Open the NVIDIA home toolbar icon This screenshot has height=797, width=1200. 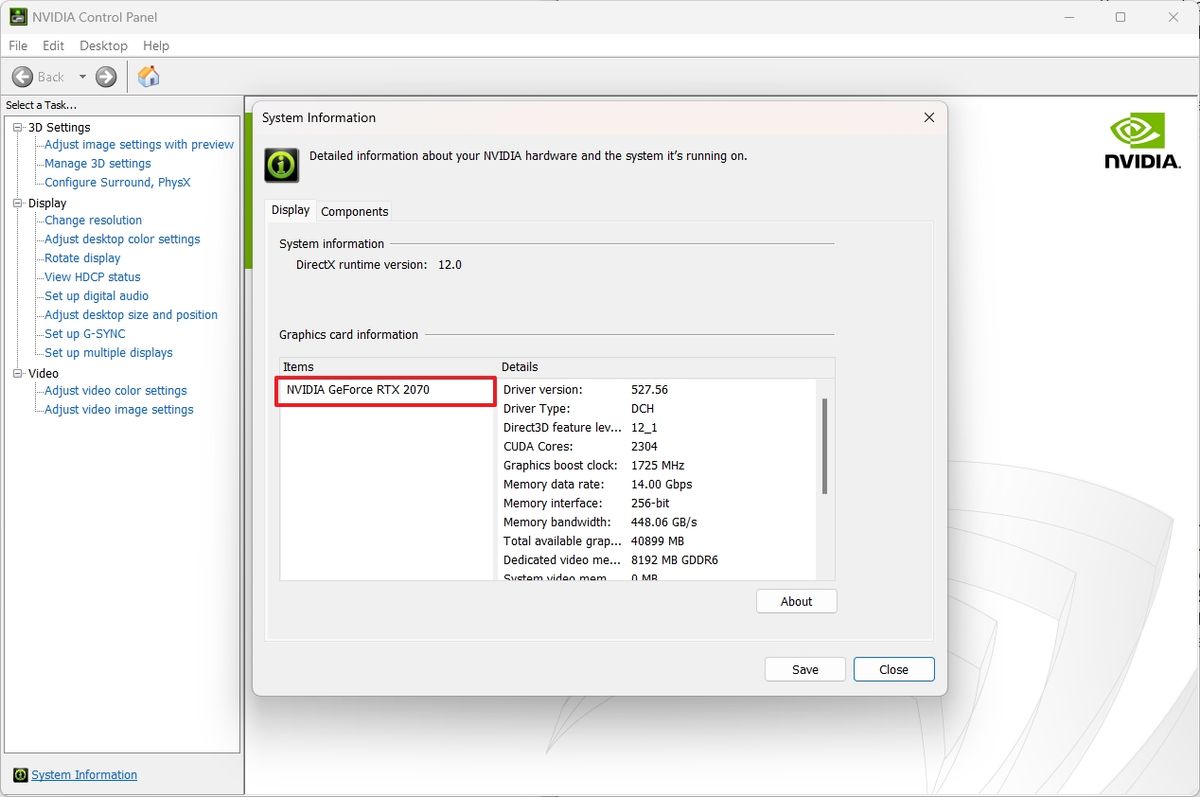pos(148,76)
